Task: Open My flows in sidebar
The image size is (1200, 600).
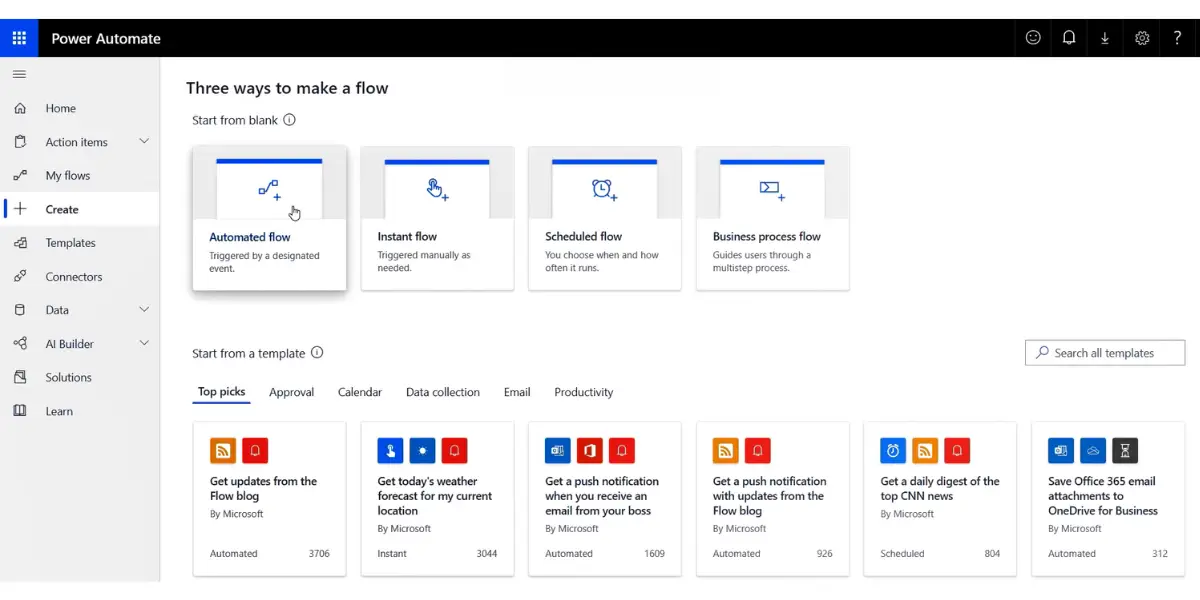Action: click(x=80, y=175)
